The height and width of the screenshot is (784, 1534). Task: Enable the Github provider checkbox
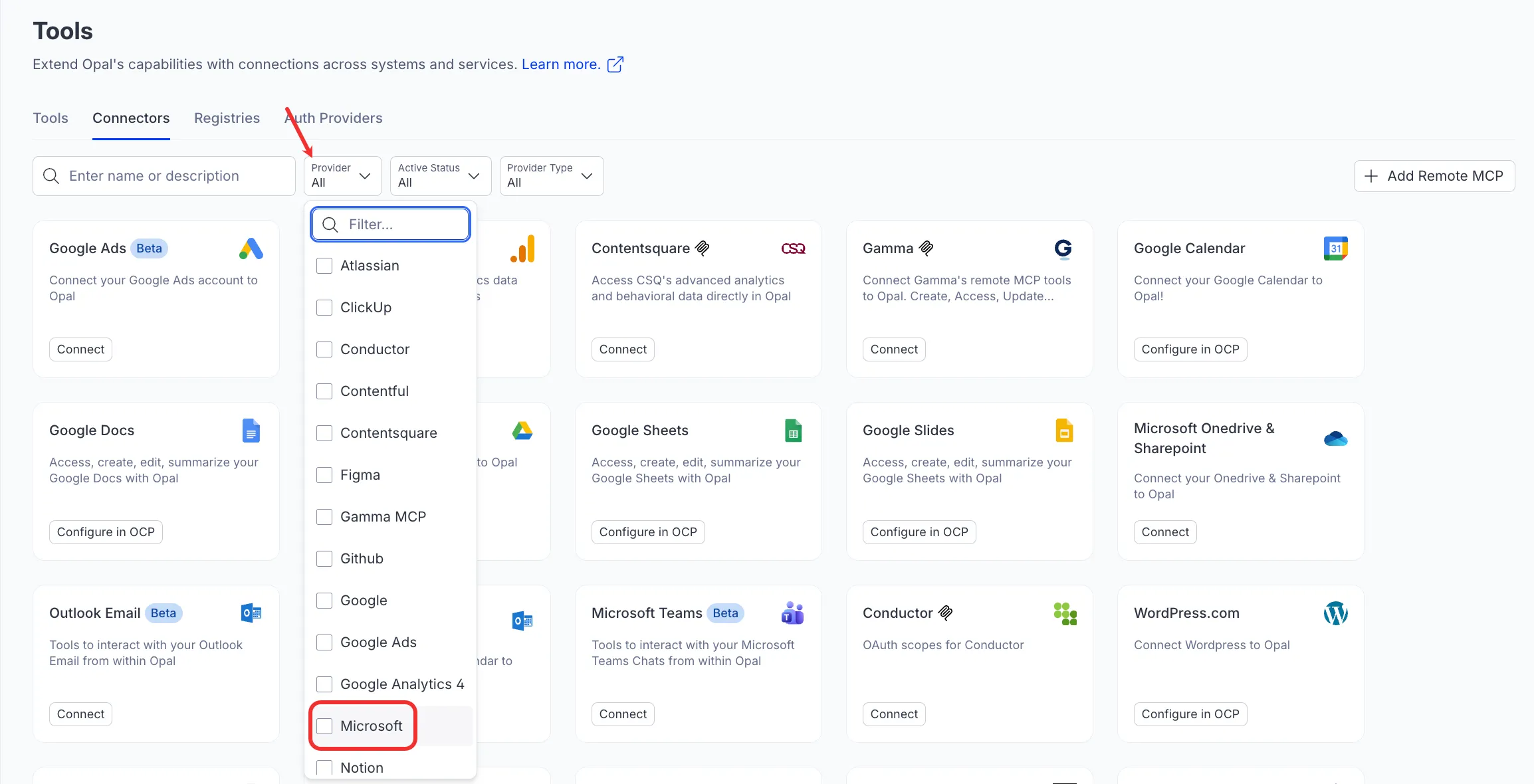pyautogui.click(x=324, y=559)
